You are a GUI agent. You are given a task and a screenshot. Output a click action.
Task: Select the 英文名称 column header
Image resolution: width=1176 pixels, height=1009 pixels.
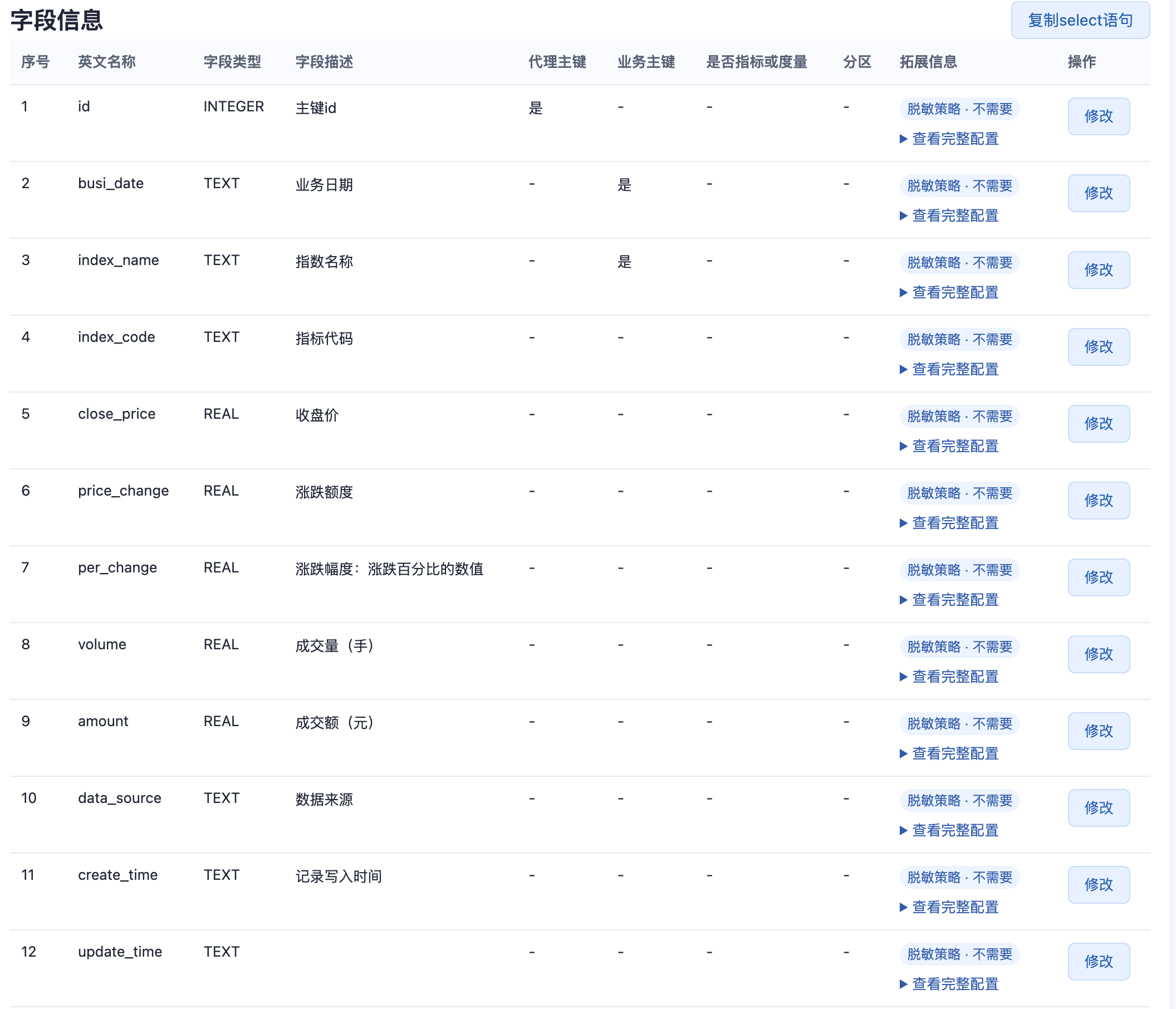(x=107, y=62)
